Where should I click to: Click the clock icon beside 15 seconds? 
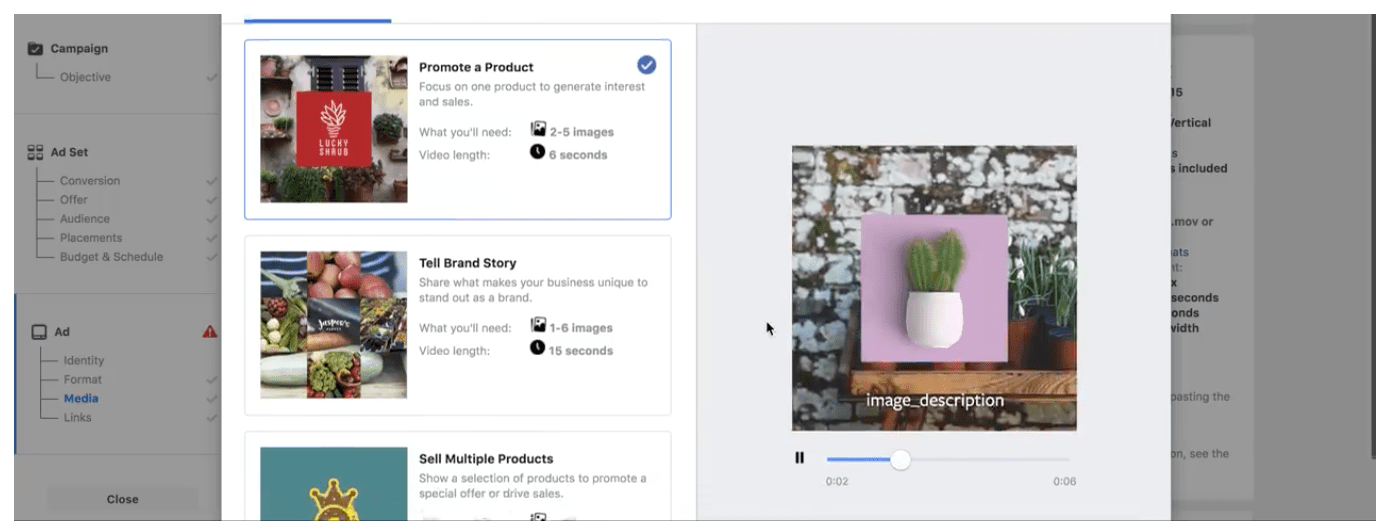pos(538,349)
